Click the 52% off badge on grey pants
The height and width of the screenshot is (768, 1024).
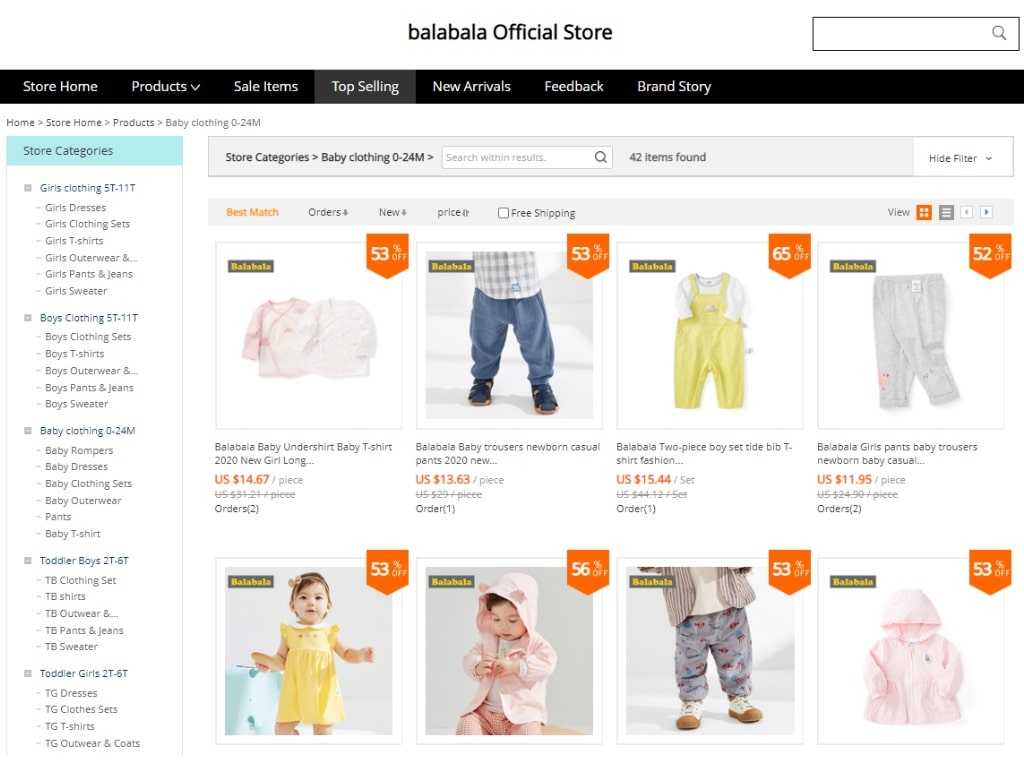pos(990,255)
